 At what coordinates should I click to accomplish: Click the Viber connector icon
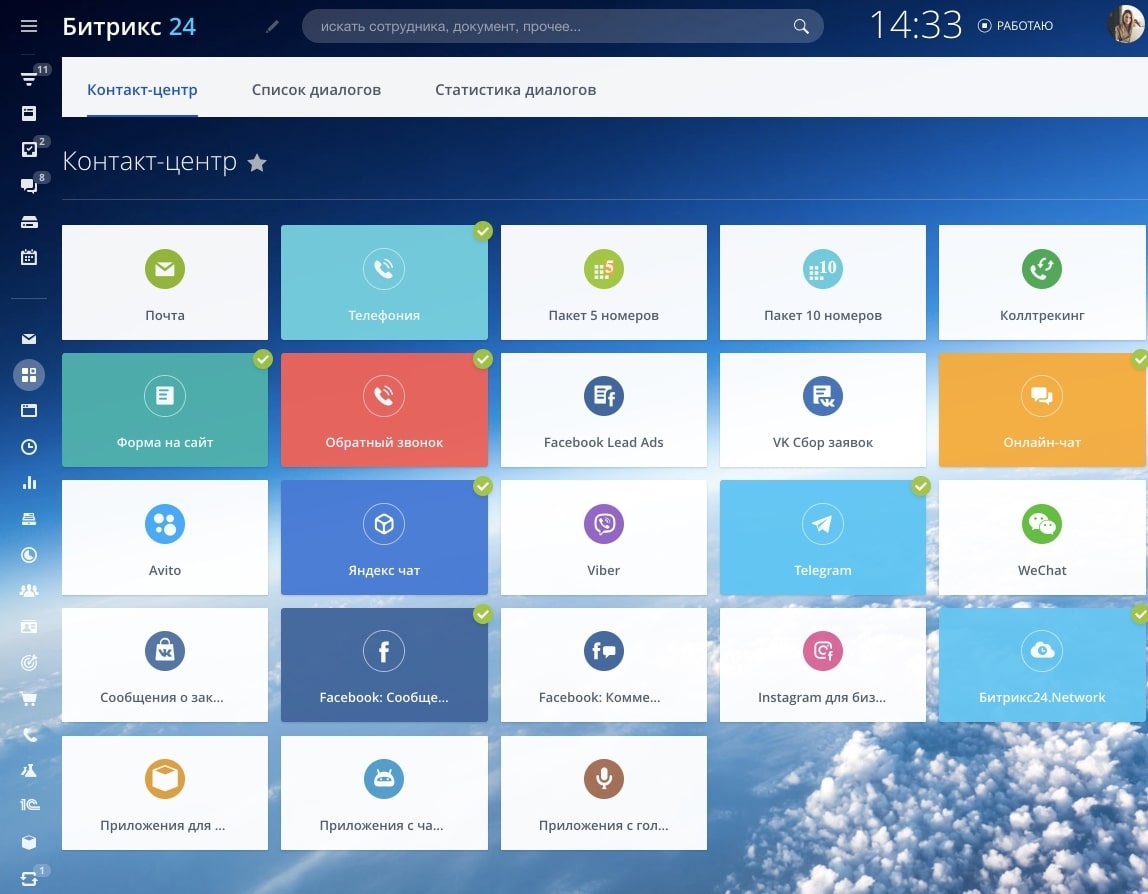click(603, 525)
